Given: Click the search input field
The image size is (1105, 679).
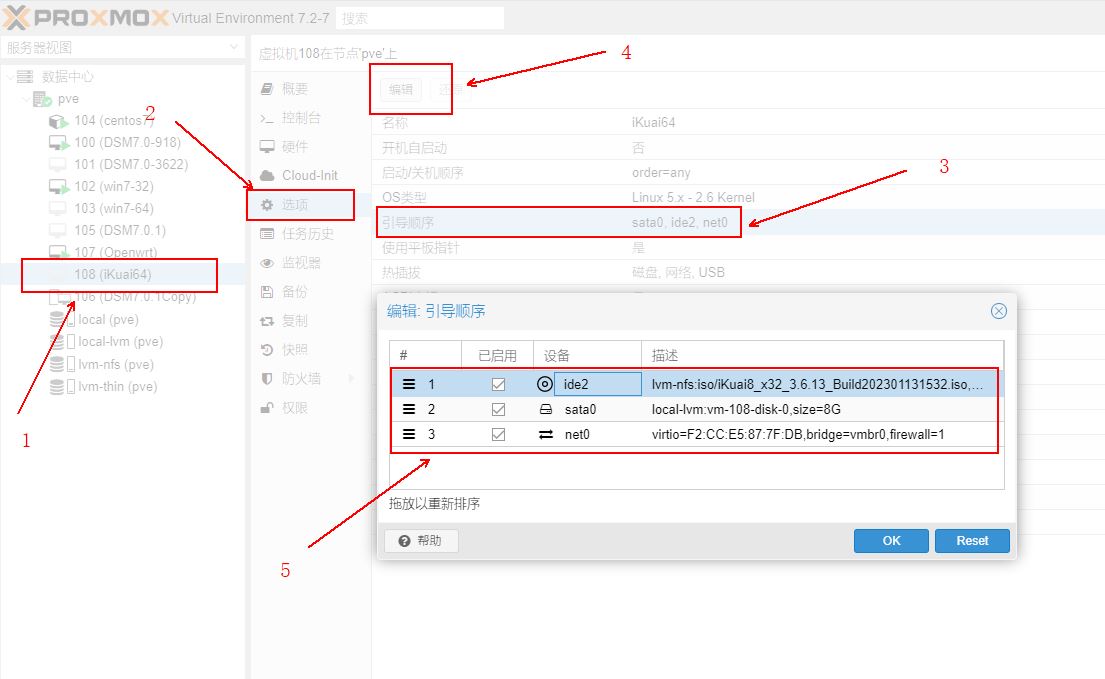Looking at the screenshot, I should click(x=420, y=18).
